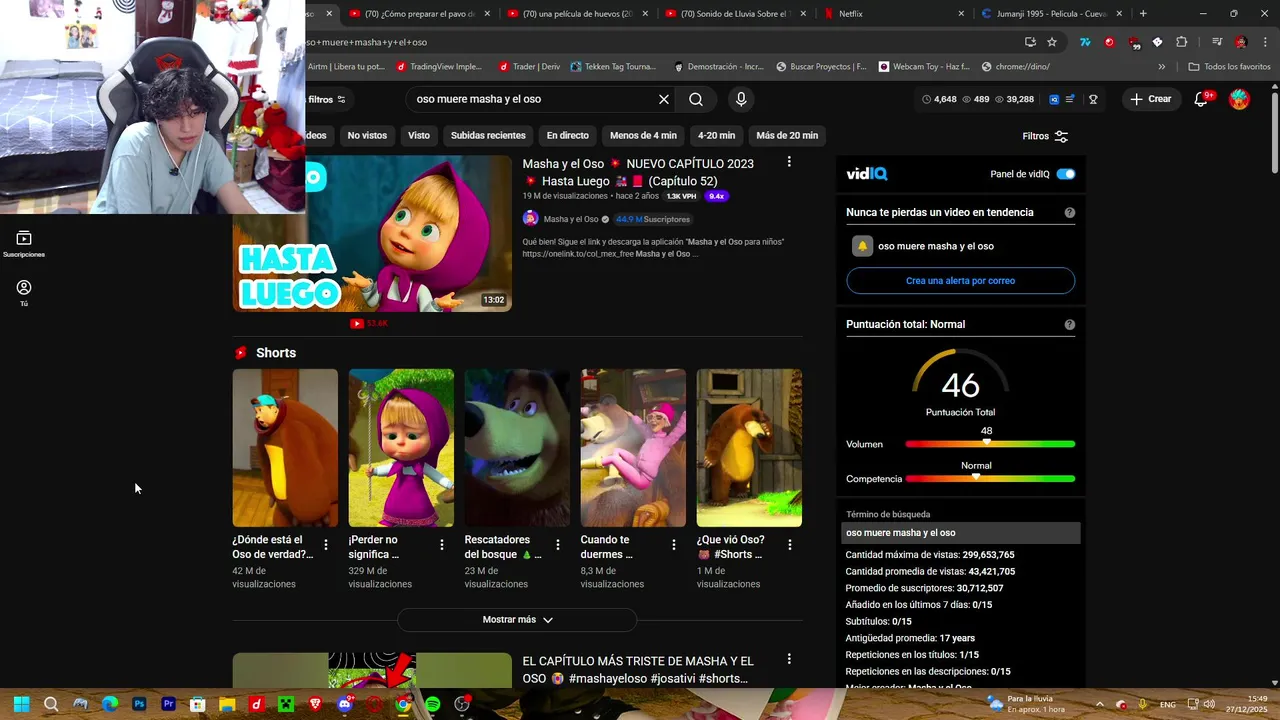The image size is (1280, 720).
Task: Open 'Masha y el Oso' channel link
Action: tap(570, 219)
